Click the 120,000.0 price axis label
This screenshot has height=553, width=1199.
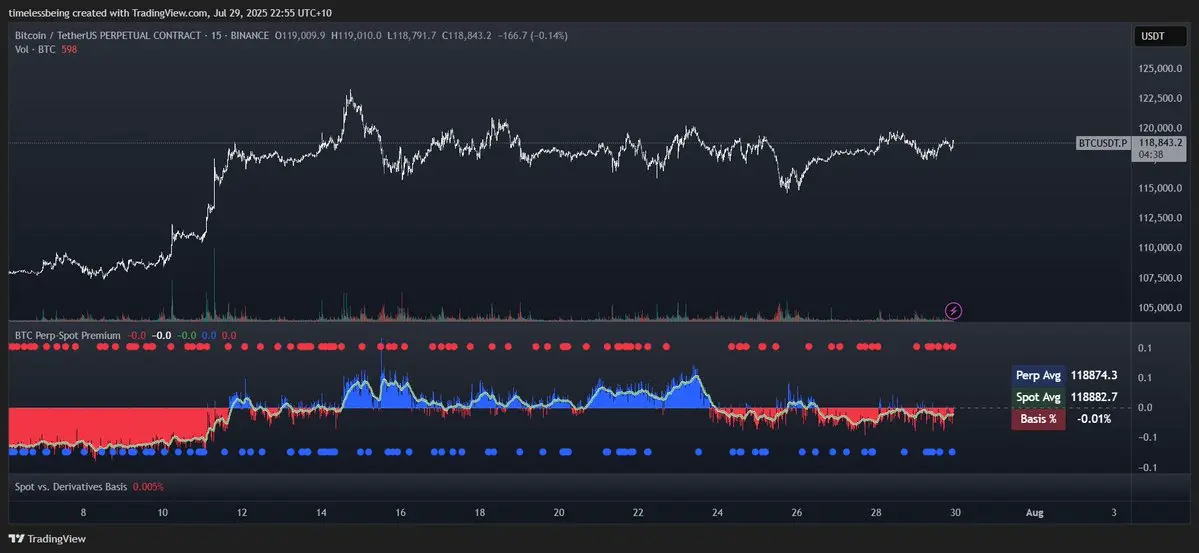1162,128
